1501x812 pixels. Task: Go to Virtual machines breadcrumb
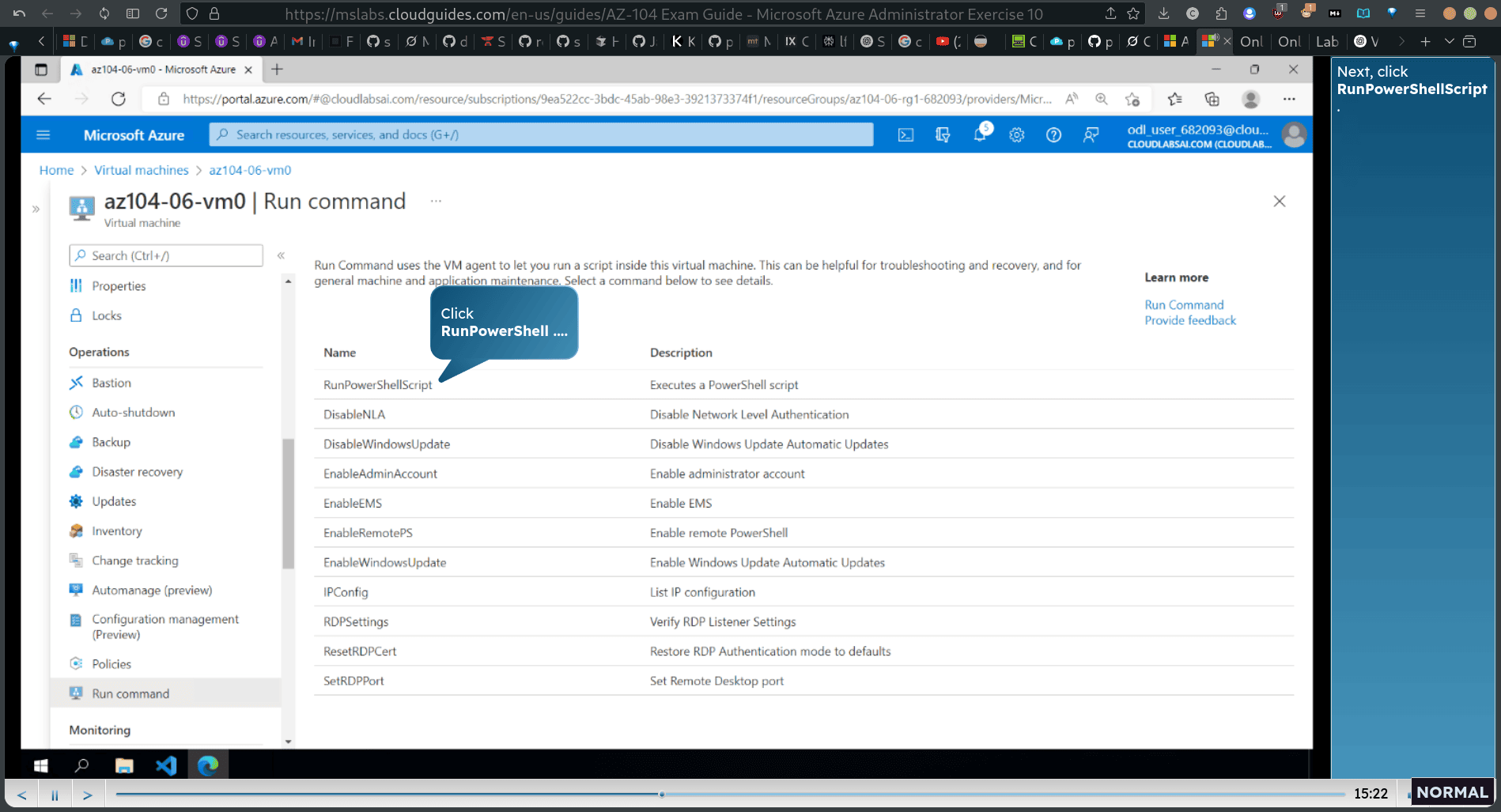142,170
